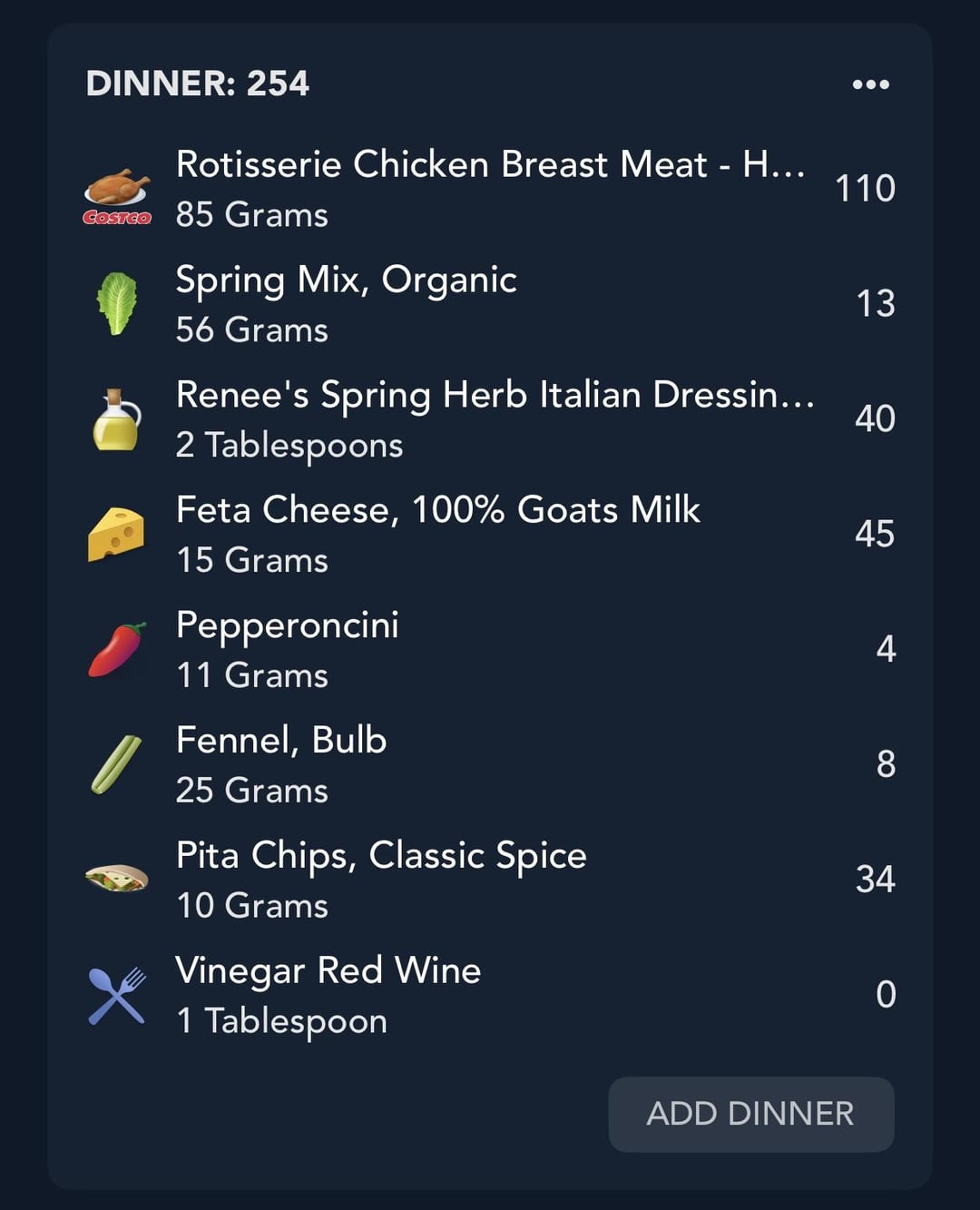Click the celery stalk Fennel icon

coord(117,764)
